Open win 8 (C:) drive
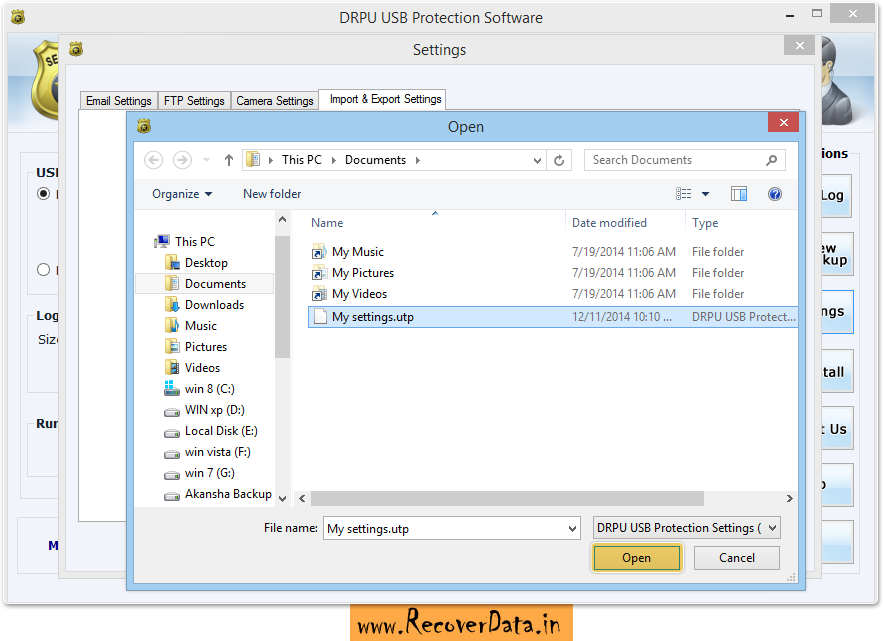This screenshot has width=883, height=641. 199,389
